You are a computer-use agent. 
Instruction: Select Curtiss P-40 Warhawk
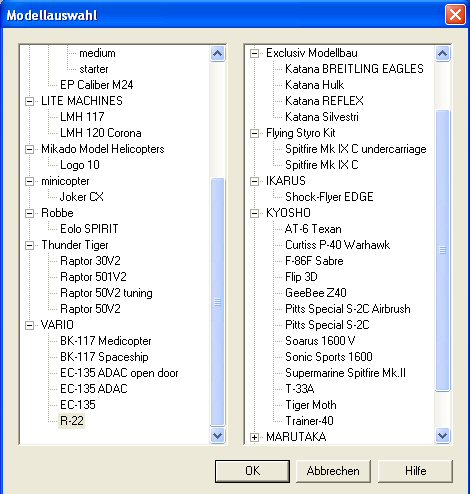(x=337, y=245)
